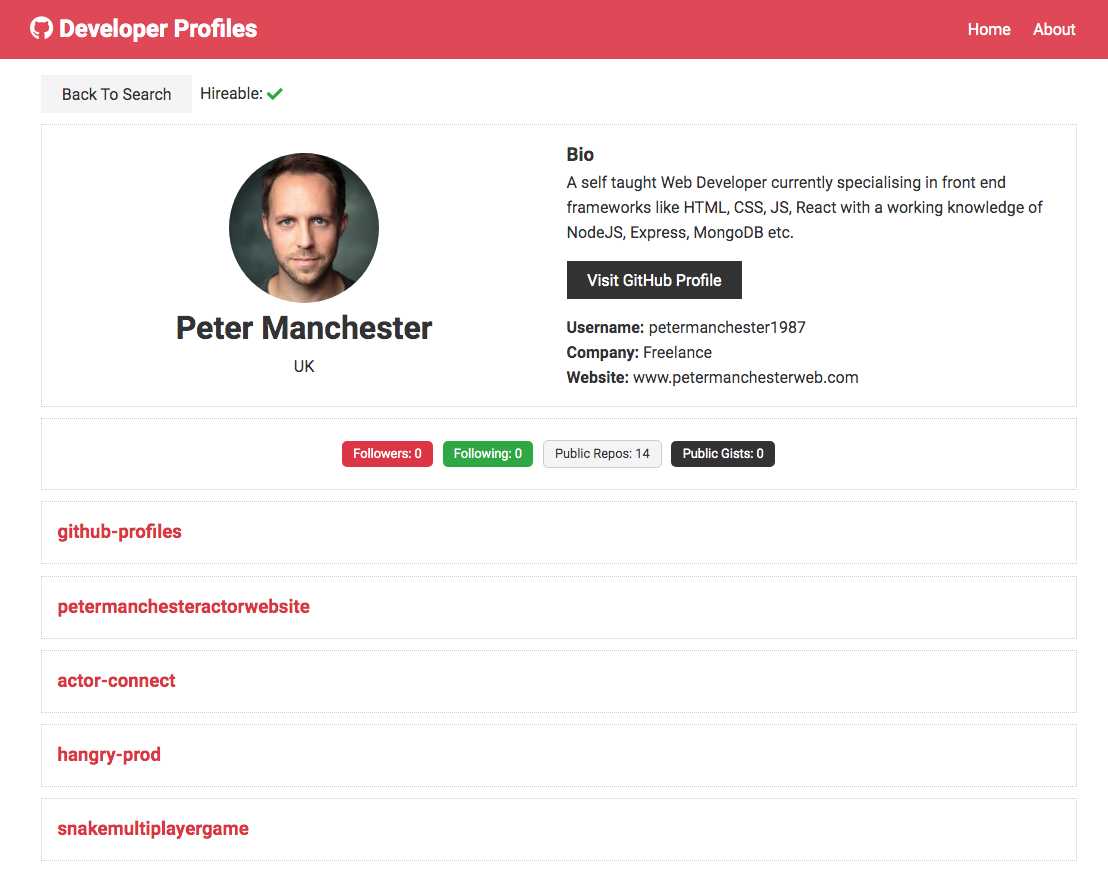Click the website www.petermanchesterweb.com text
Viewport: 1108px width, 886px height.
click(745, 377)
